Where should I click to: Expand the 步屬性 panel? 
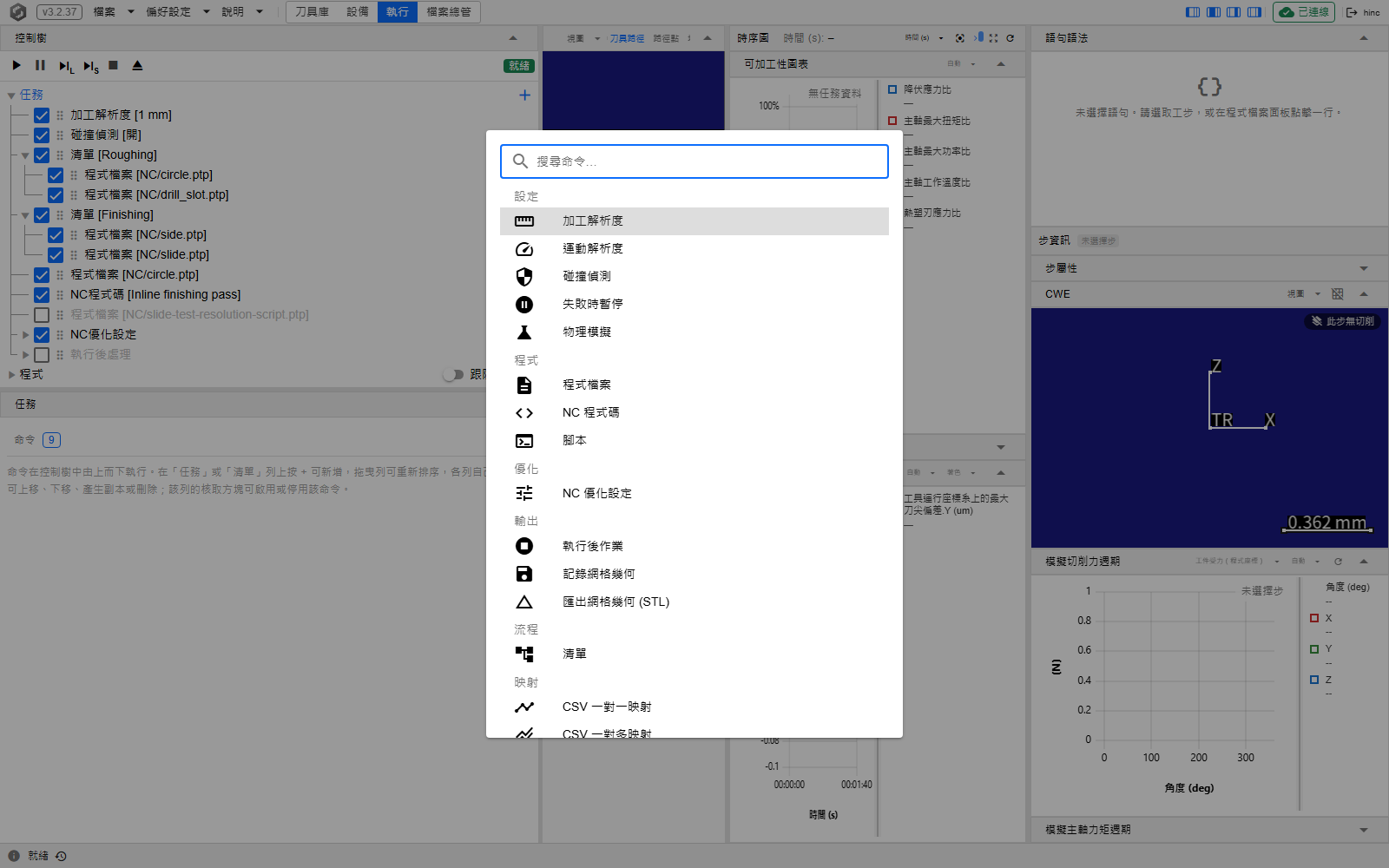1364,269
